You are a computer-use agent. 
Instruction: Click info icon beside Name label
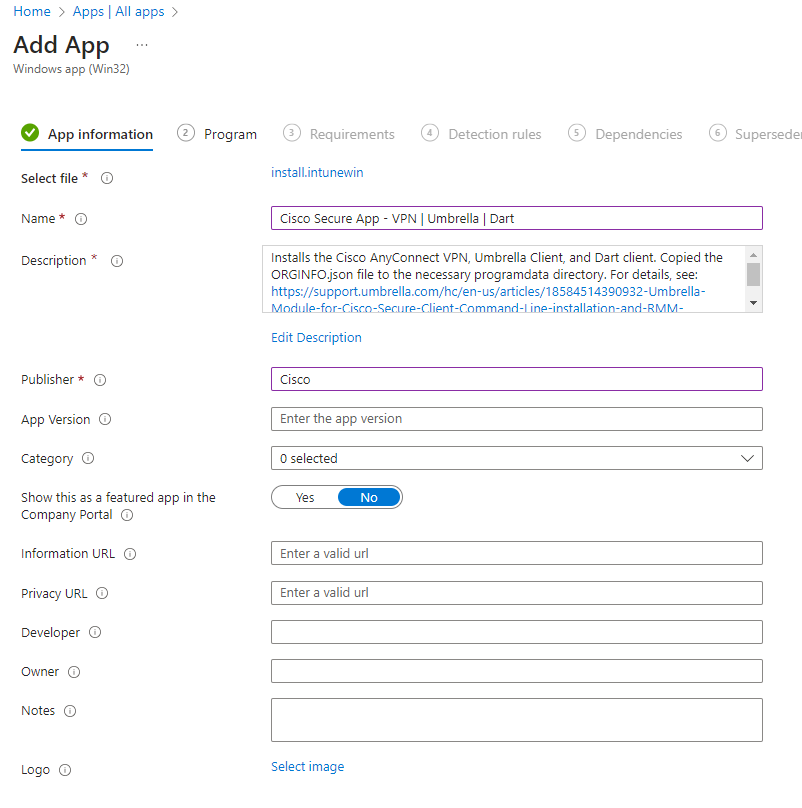[x=82, y=219]
